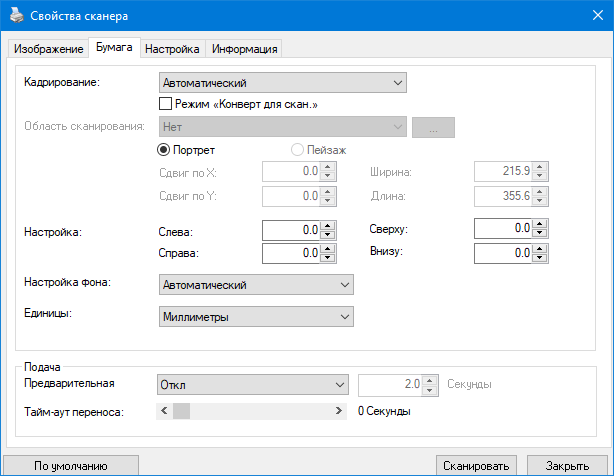The height and width of the screenshot is (476, 614).
Task: Increase the Слева margin value
Action: pos(328,226)
